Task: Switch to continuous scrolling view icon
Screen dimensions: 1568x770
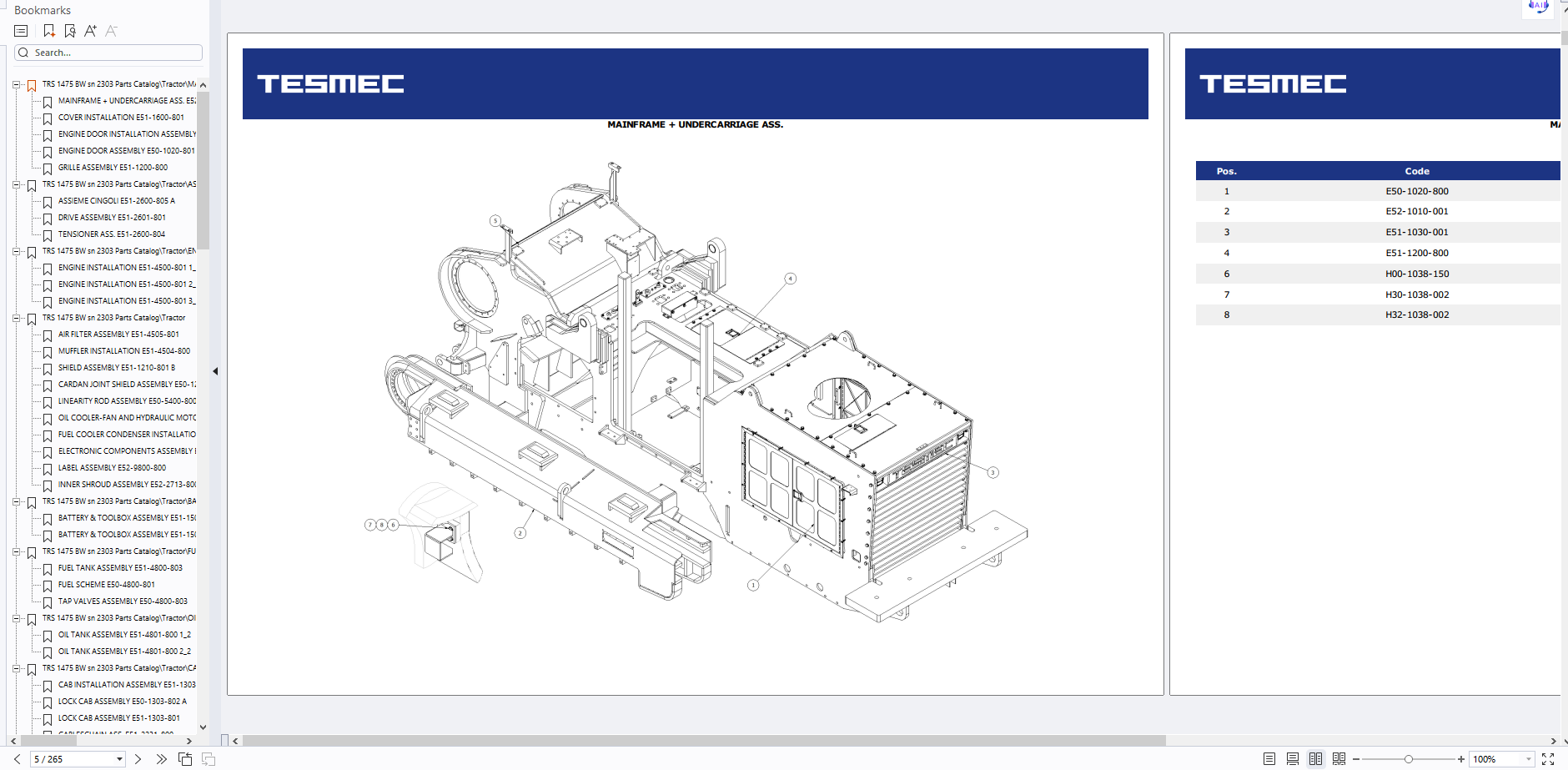Action: [1293, 759]
